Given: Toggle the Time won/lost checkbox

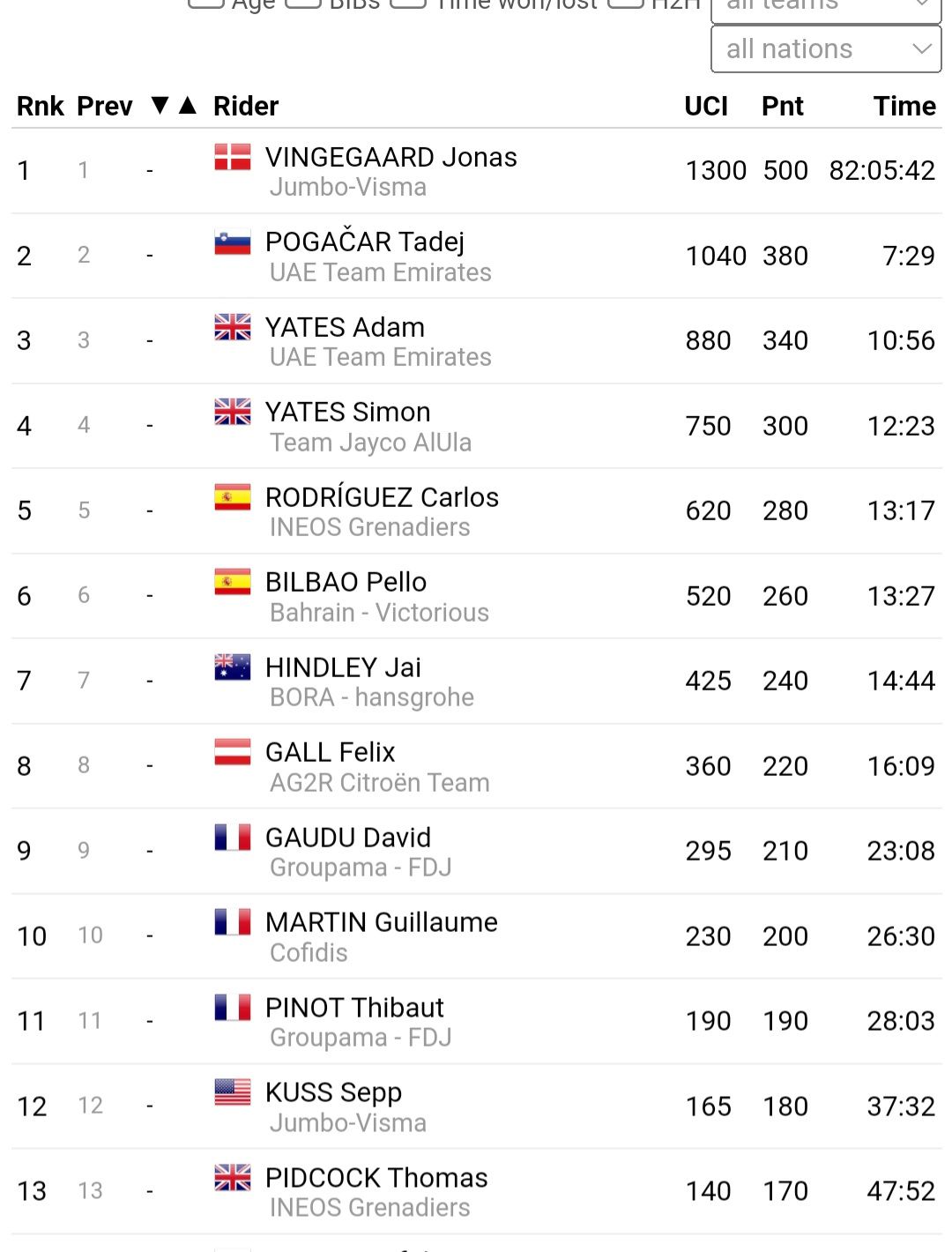Looking at the screenshot, I should [x=408, y=3].
